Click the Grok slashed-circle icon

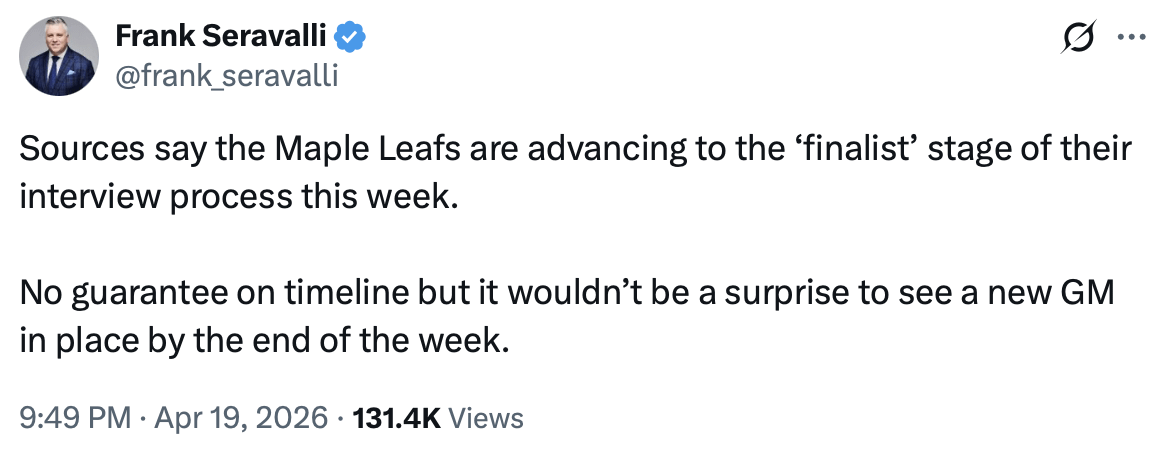1079,39
